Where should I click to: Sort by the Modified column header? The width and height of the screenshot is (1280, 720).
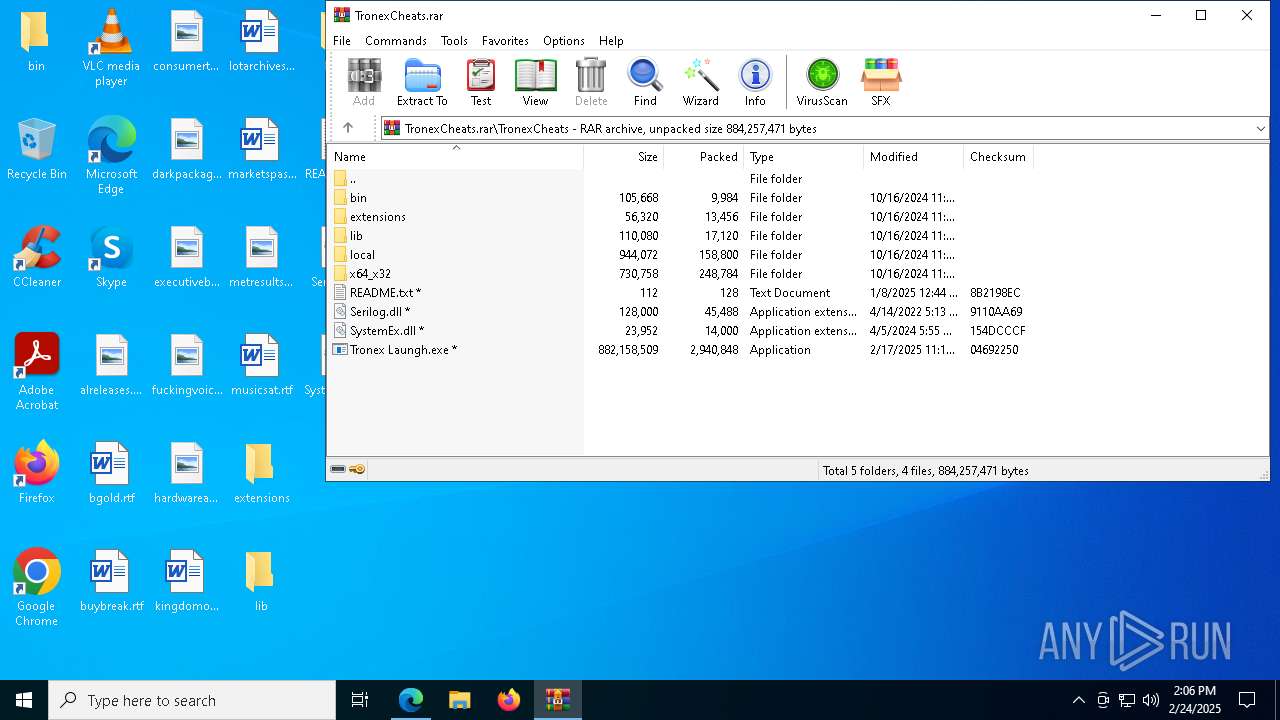[914, 157]
